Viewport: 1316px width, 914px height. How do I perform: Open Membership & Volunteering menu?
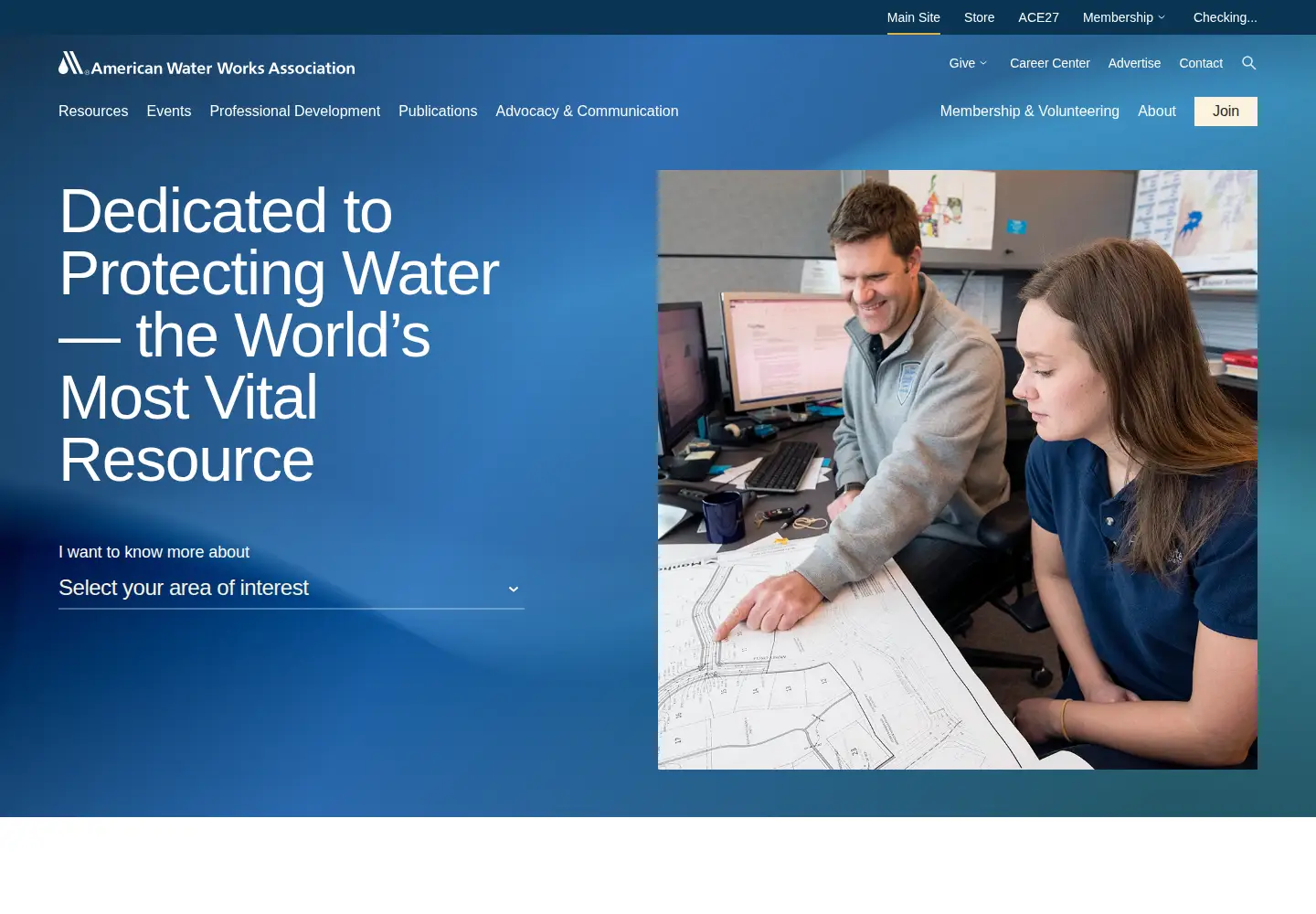point(1029,111)
